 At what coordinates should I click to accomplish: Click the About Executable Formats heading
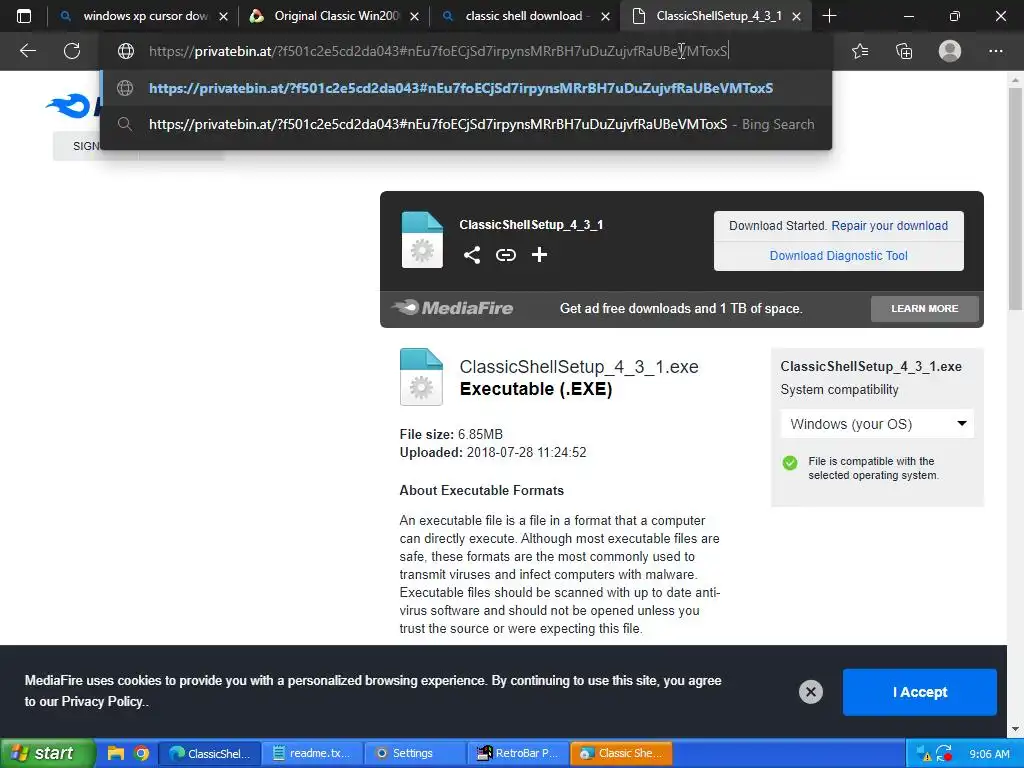481,490
